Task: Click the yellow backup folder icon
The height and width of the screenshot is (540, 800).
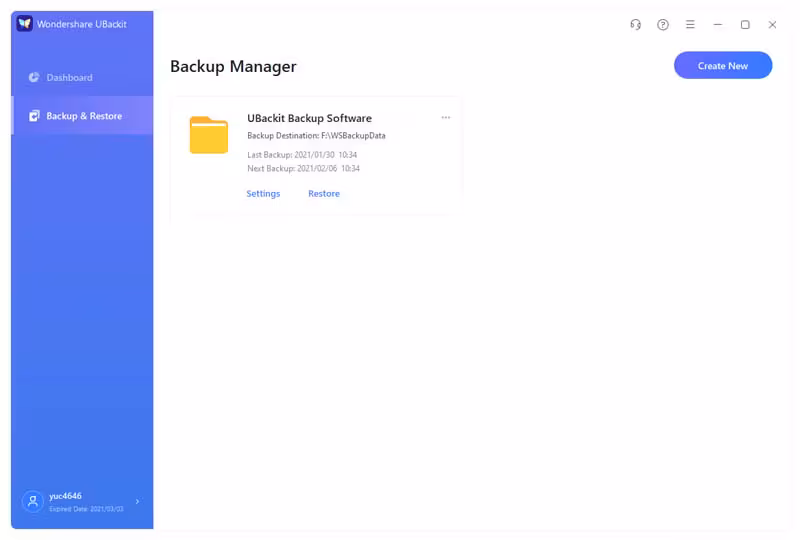Action: pos(209,135)
